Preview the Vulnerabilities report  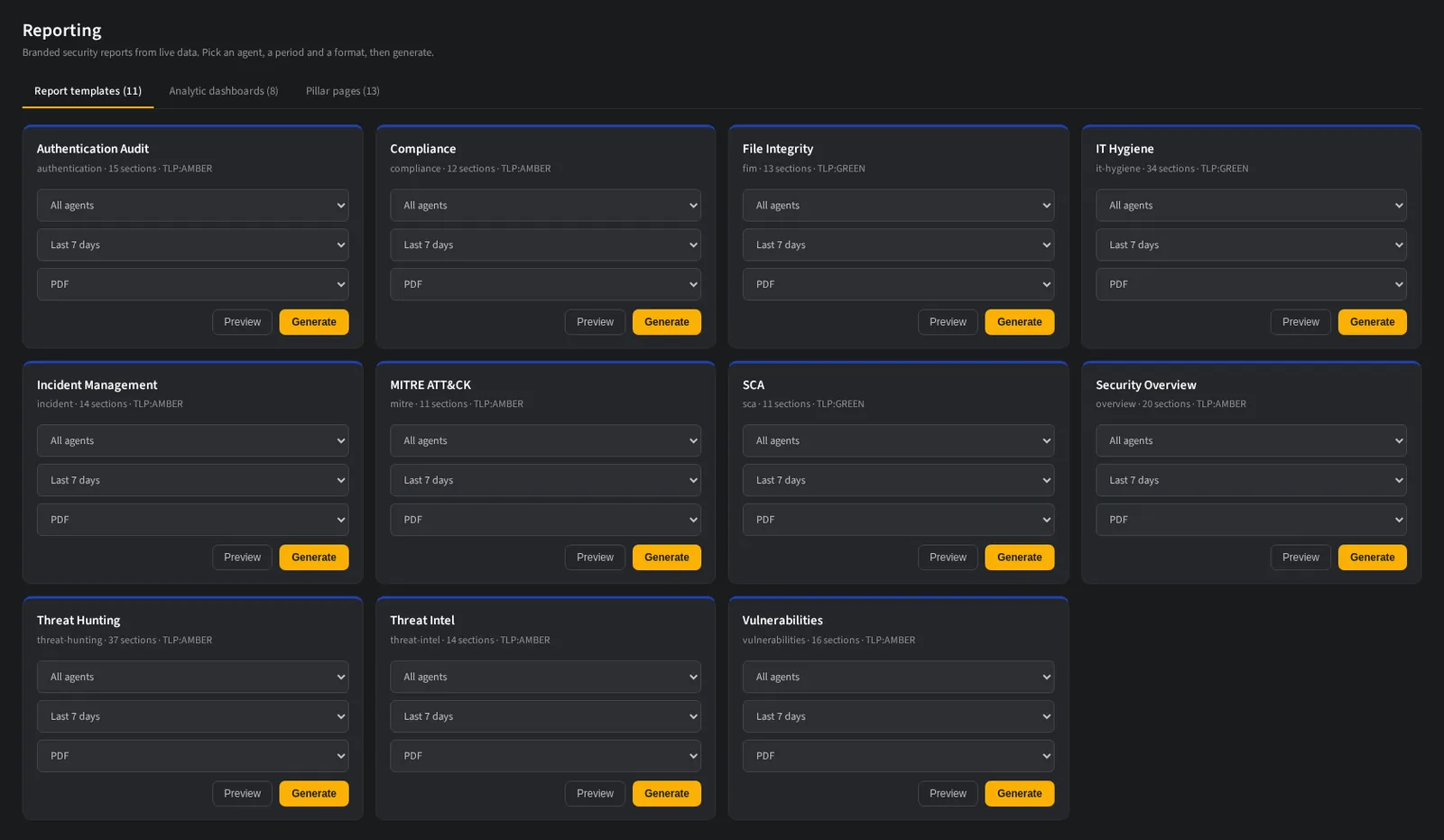[948, 794]
